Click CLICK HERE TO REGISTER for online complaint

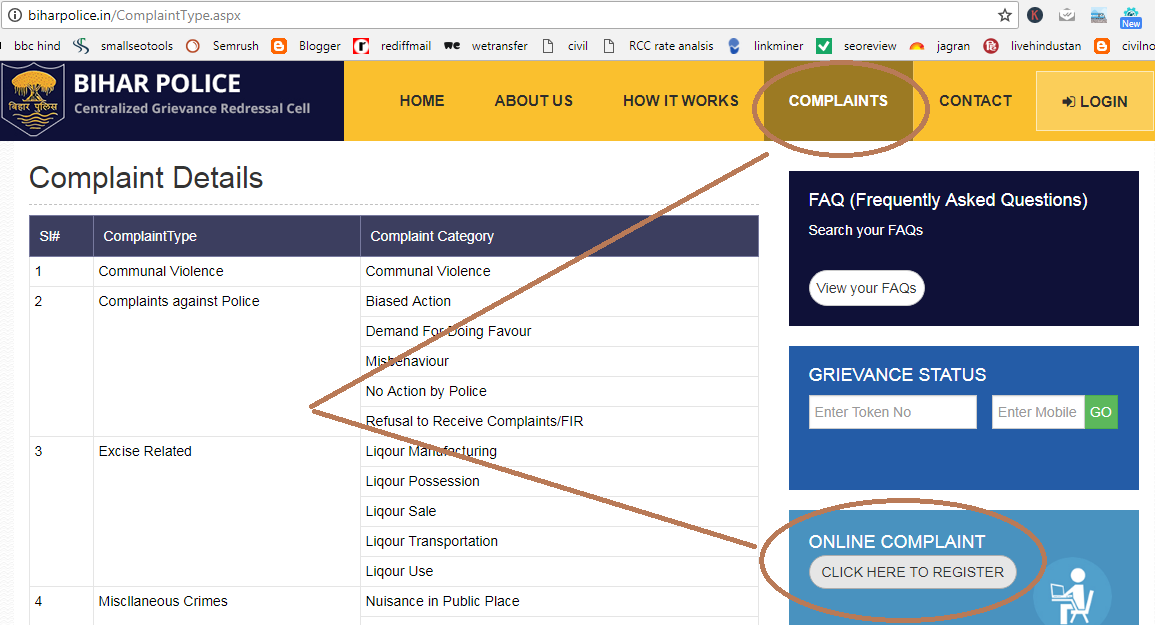(x=912, y=572)
